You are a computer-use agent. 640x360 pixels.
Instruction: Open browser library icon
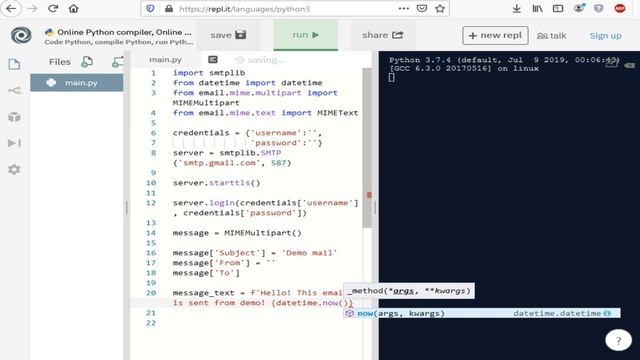(x=537, y=9)
